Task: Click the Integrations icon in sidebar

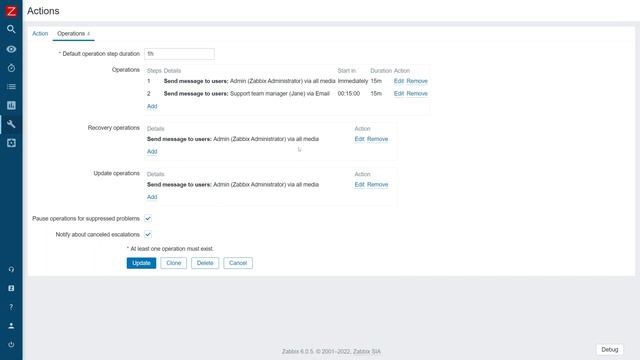Action: [x=11, y=288]
